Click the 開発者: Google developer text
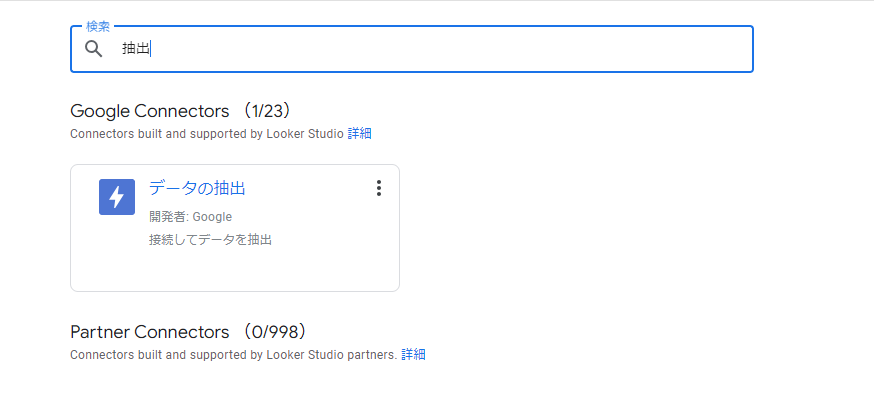This screenshot has width=874, height=415. coord(190,216)
